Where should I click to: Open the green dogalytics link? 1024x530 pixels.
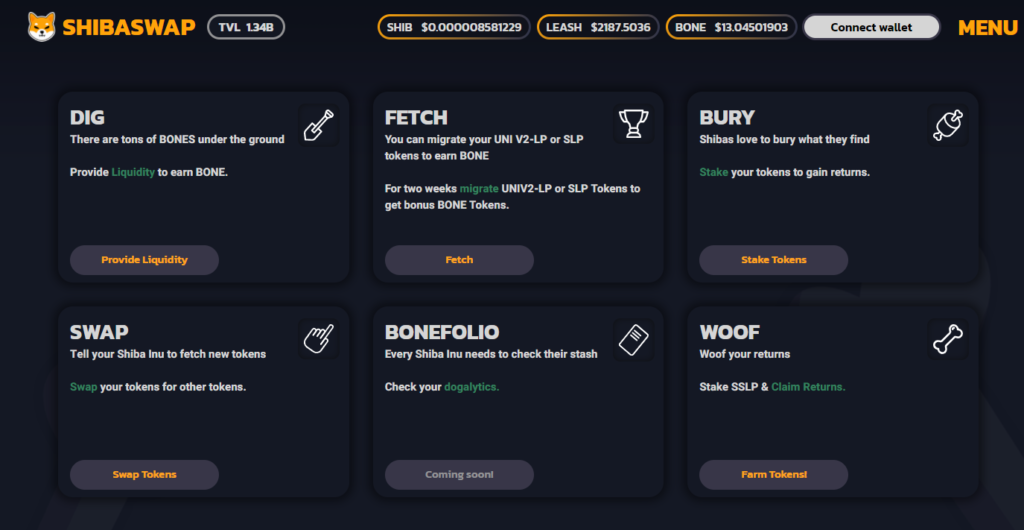pos(472,387)
